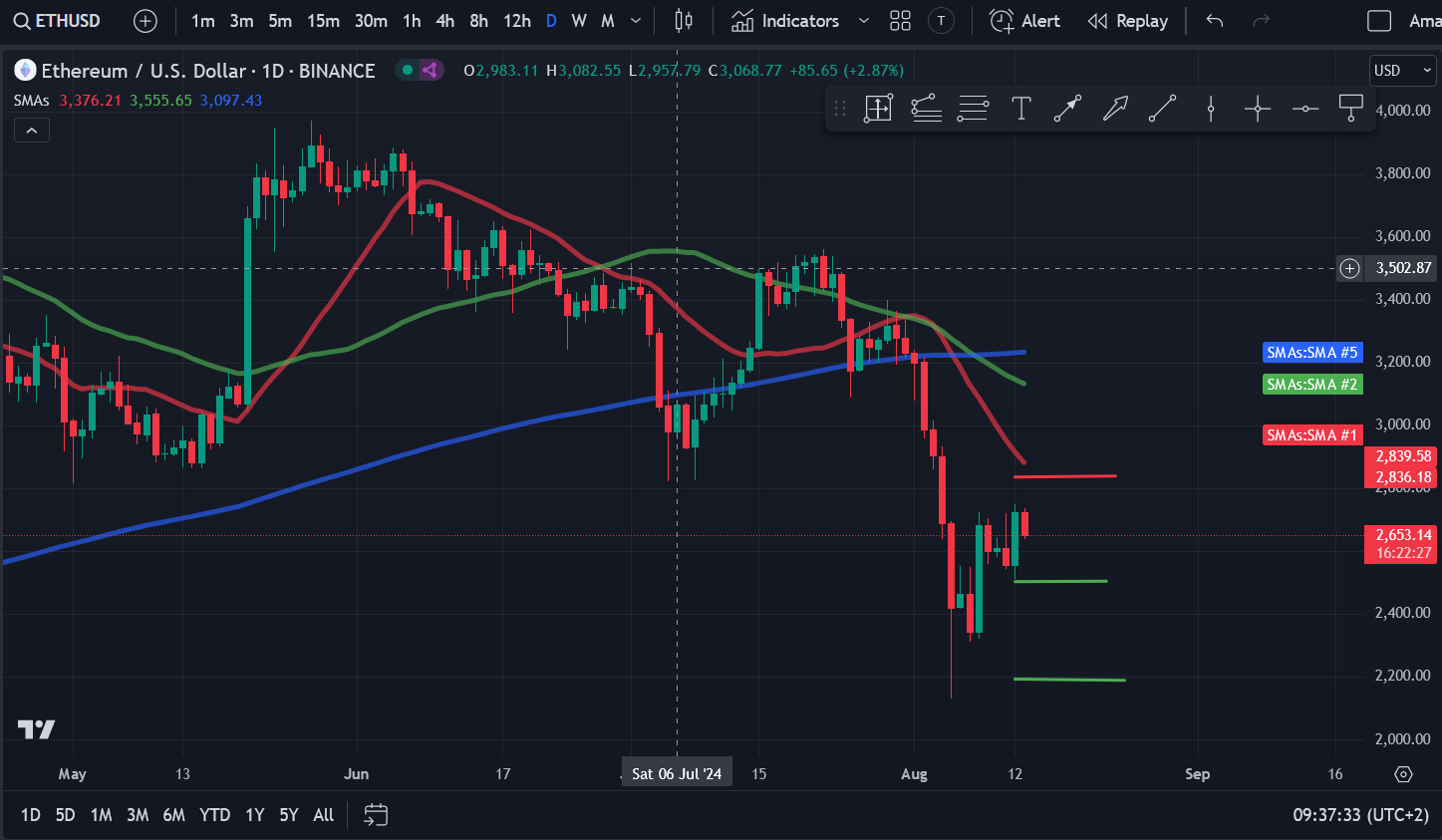Switch to the 4h timeframe
The image size is (1442, 840).
tap(445, 21)
